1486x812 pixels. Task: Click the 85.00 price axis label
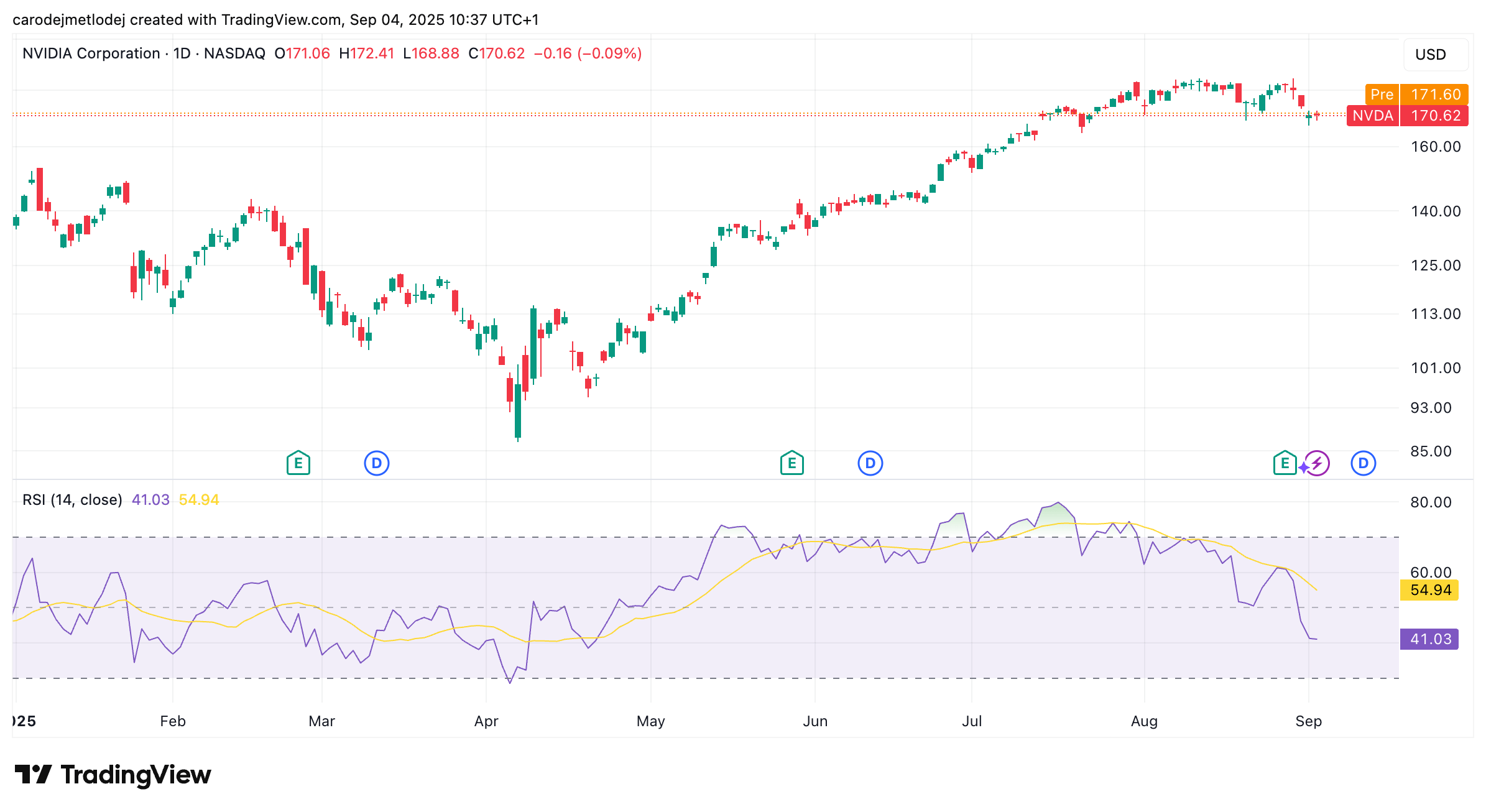click(x=1431, y=451)
